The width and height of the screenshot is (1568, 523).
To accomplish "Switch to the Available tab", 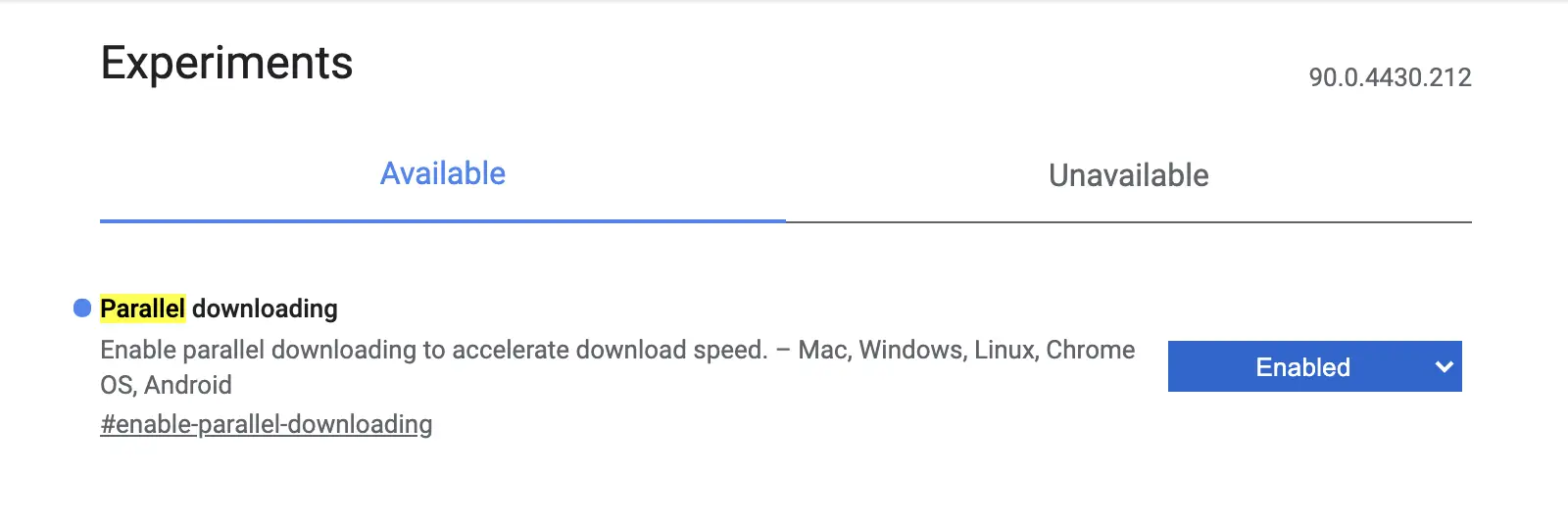I will pyautogui.click(x=443, y=174).
